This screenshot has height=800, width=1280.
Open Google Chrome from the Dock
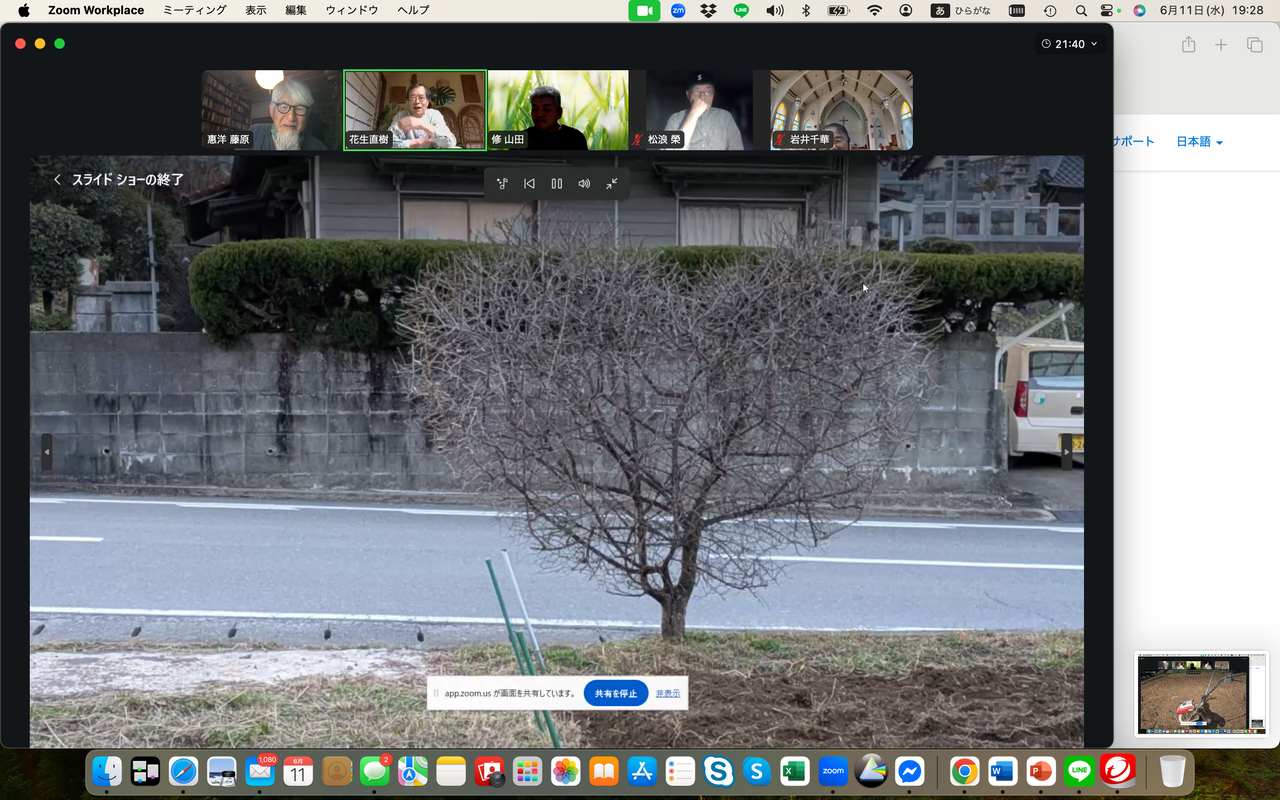(965, 771)
